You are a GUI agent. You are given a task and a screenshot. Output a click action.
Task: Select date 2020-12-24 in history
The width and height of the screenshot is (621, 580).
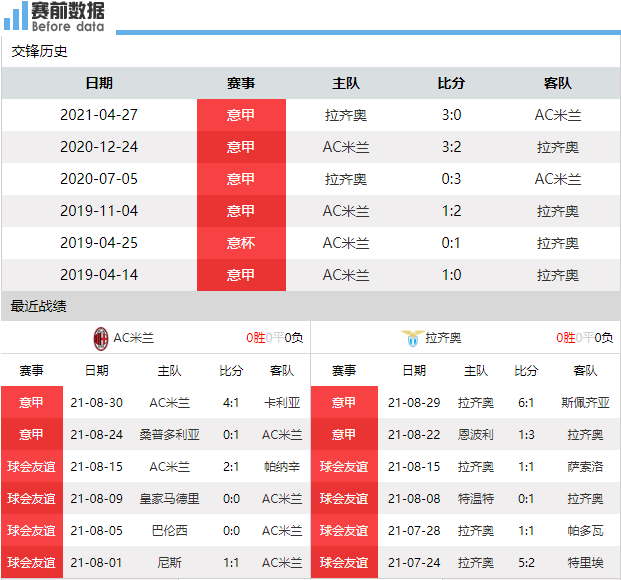click(x=99, y=147)
